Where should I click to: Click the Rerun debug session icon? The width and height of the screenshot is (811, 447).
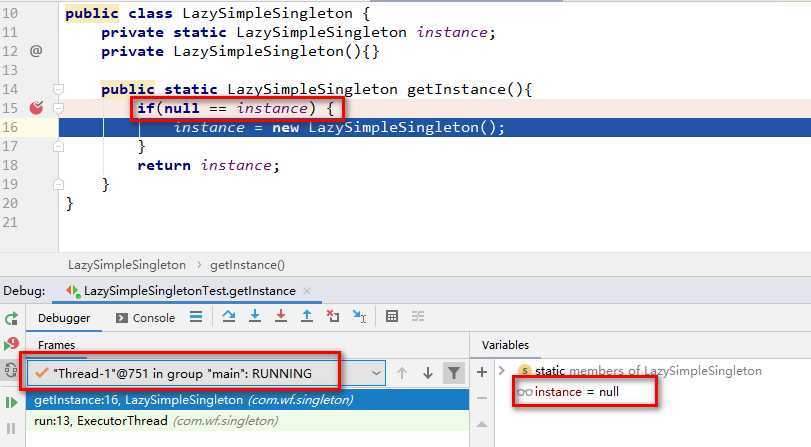[11, 319]
